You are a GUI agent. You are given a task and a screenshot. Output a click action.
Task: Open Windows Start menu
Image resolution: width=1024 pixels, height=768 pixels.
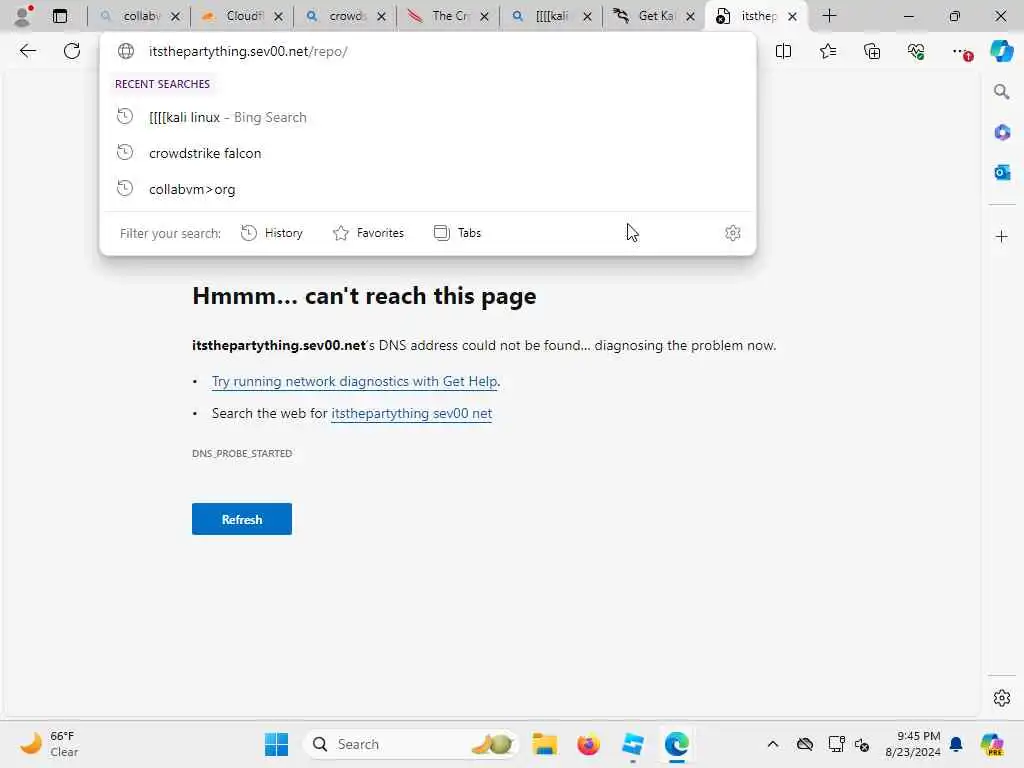click(x=276, y=744)
